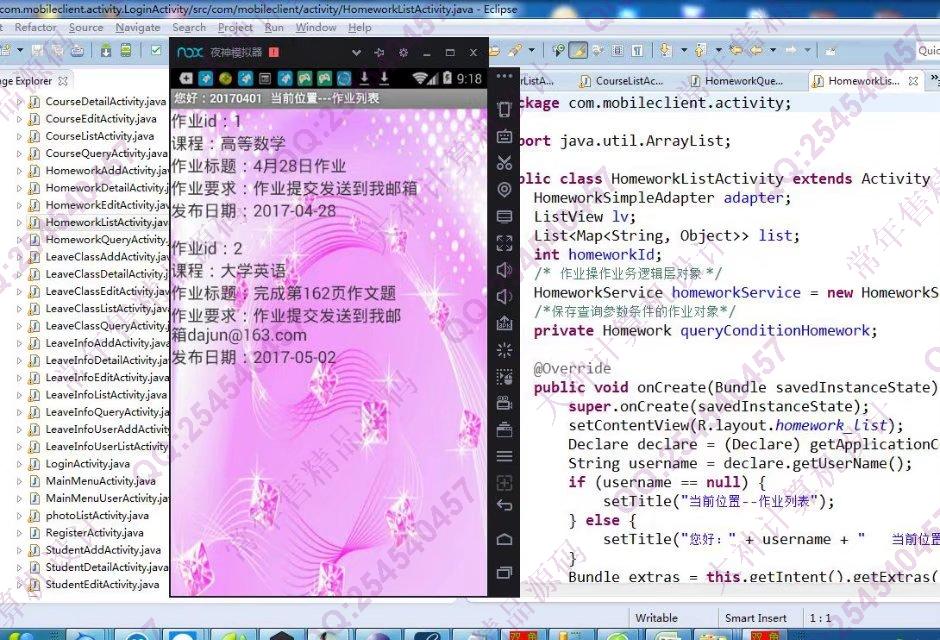Open the Run menu

(274, 28)
